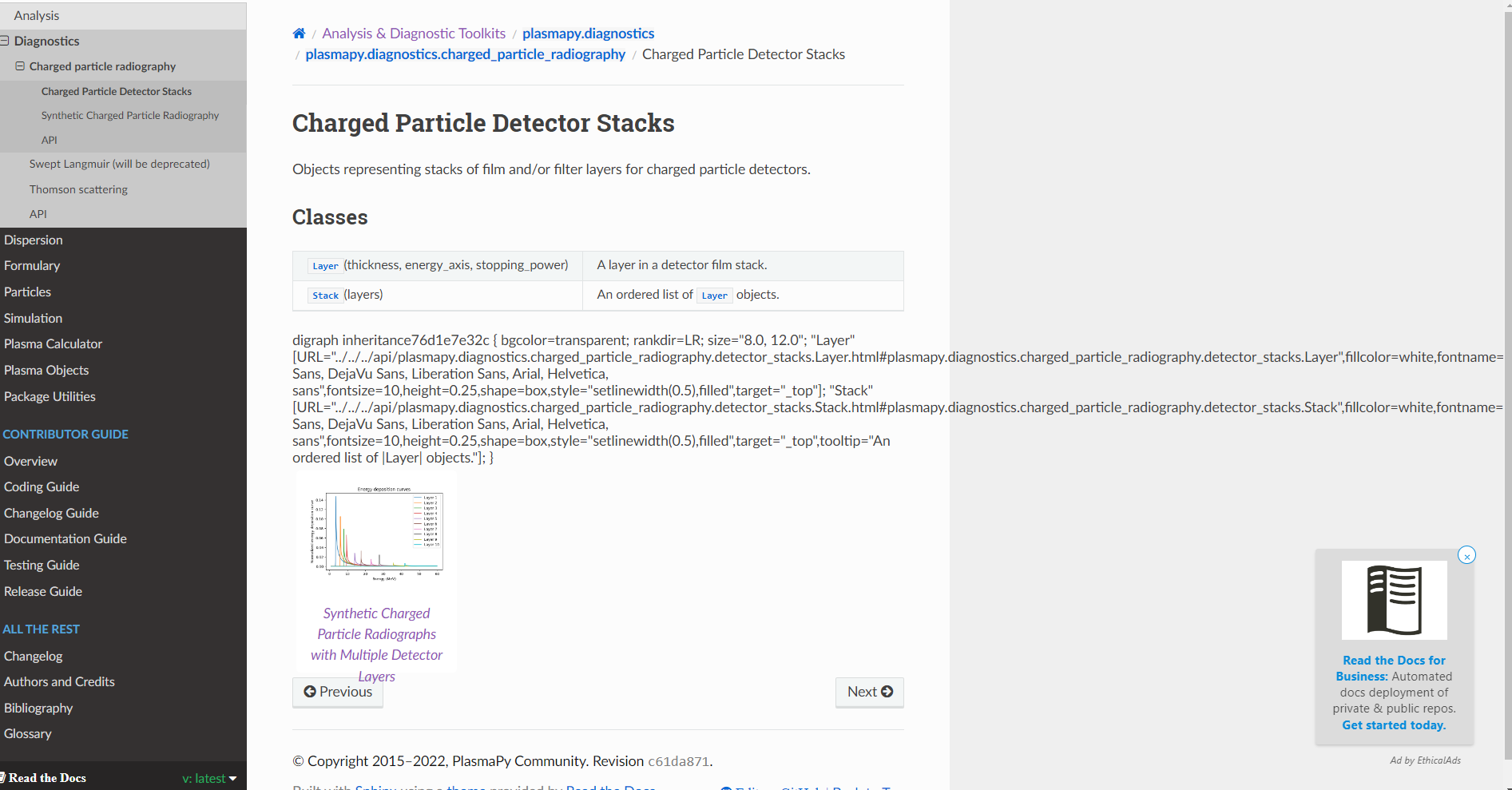Select "Thomson scattering" in the sidebar
The image size is (1512, 790).
coord(78,189)
